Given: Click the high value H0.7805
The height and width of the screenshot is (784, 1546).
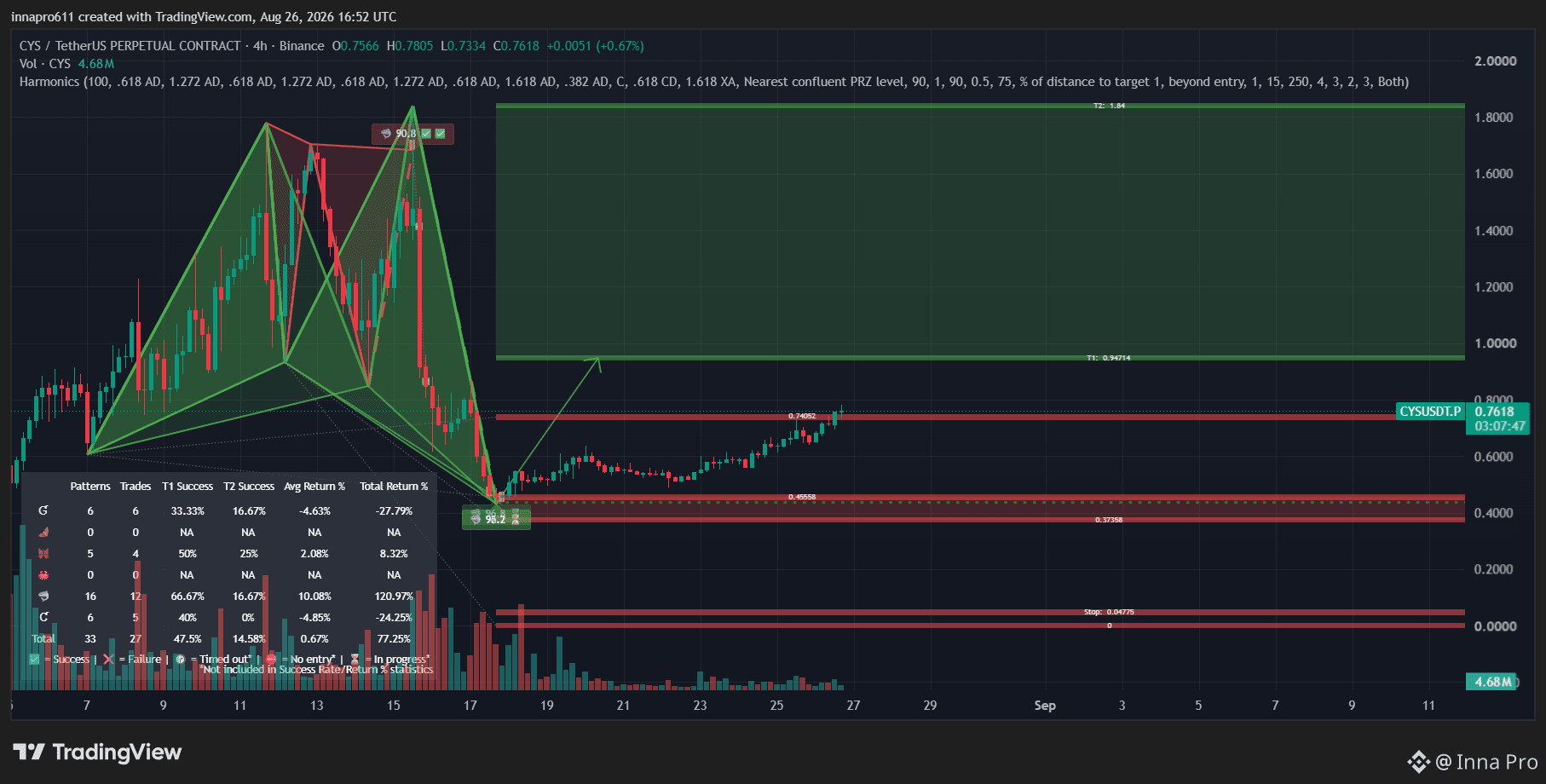Looking at the screenshot, I should (x=410, y=46).
